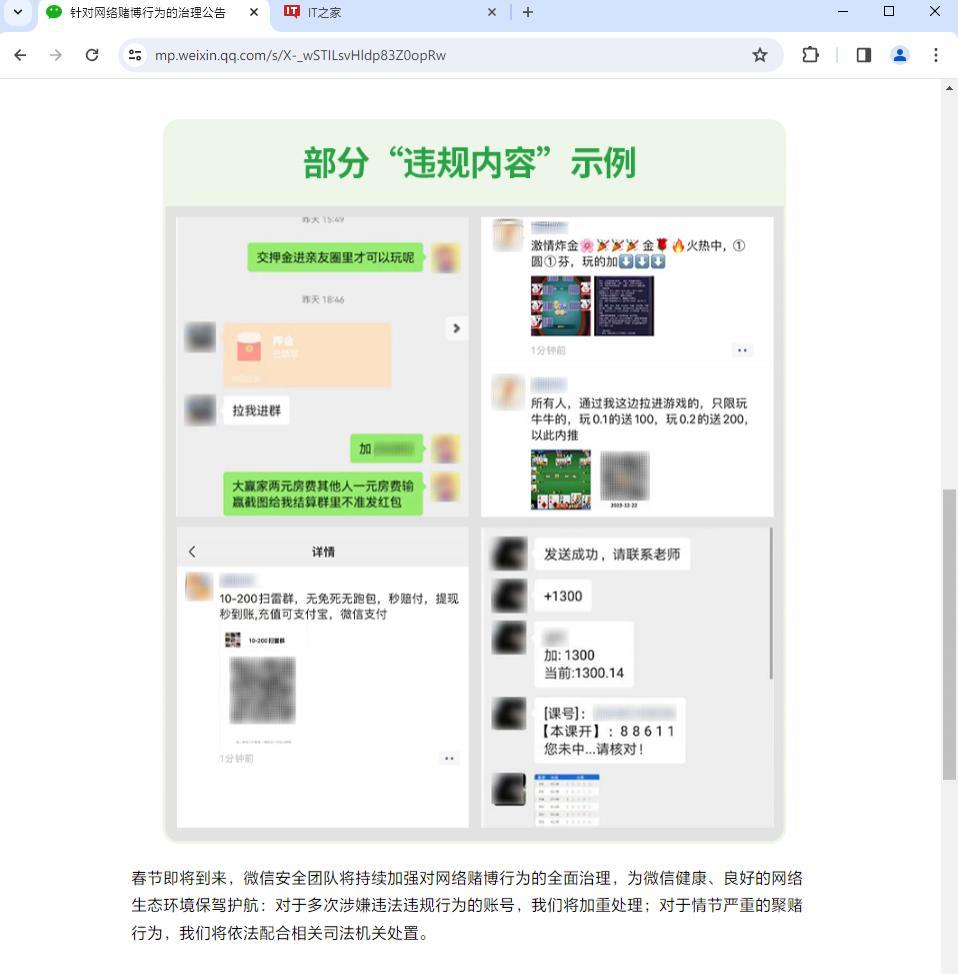The image size is (958, 974).
Task: Open a new tab with the plus button
Action: tap(526, 12)
